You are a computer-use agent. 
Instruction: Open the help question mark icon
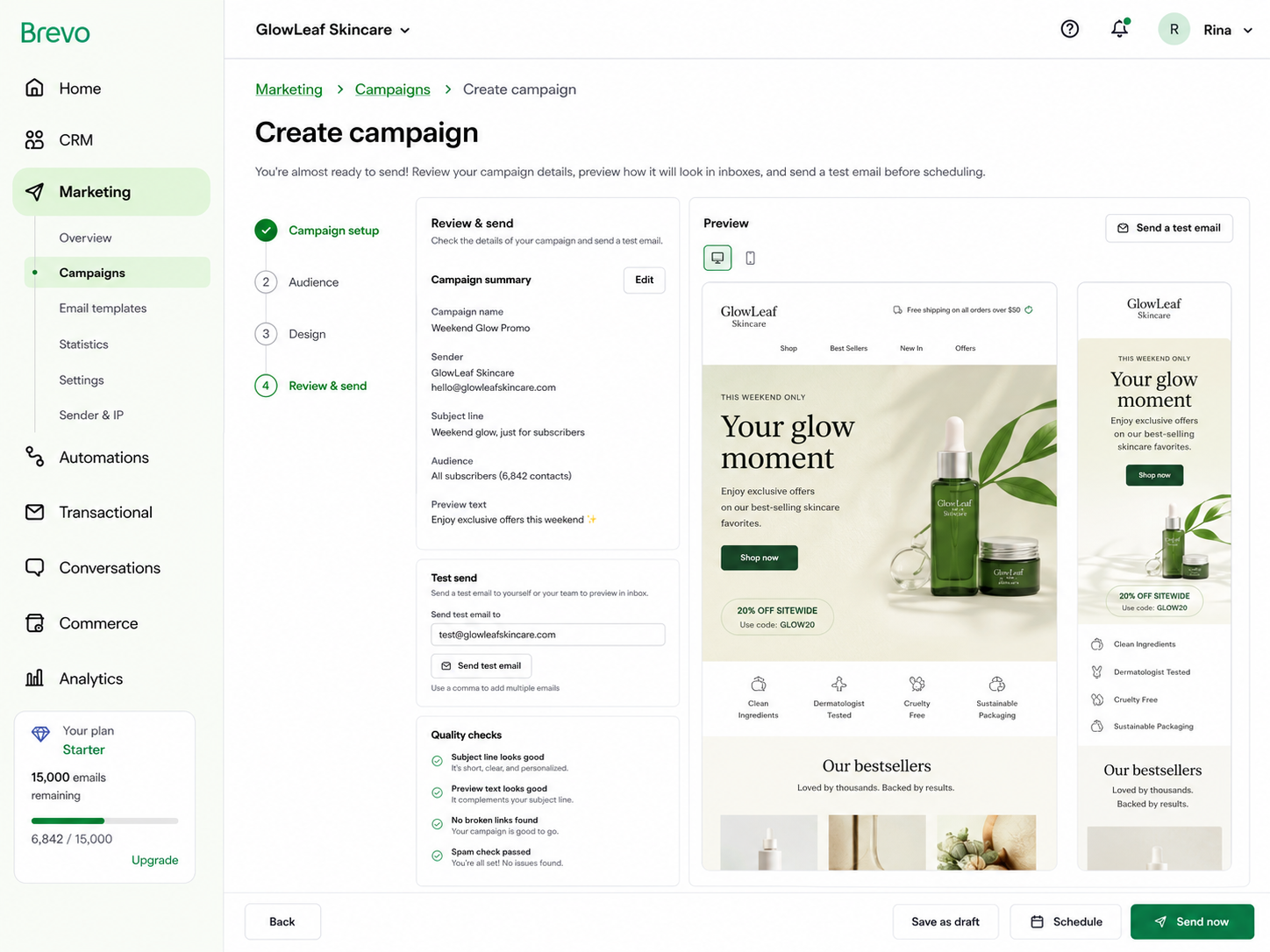coord(1070,29)
